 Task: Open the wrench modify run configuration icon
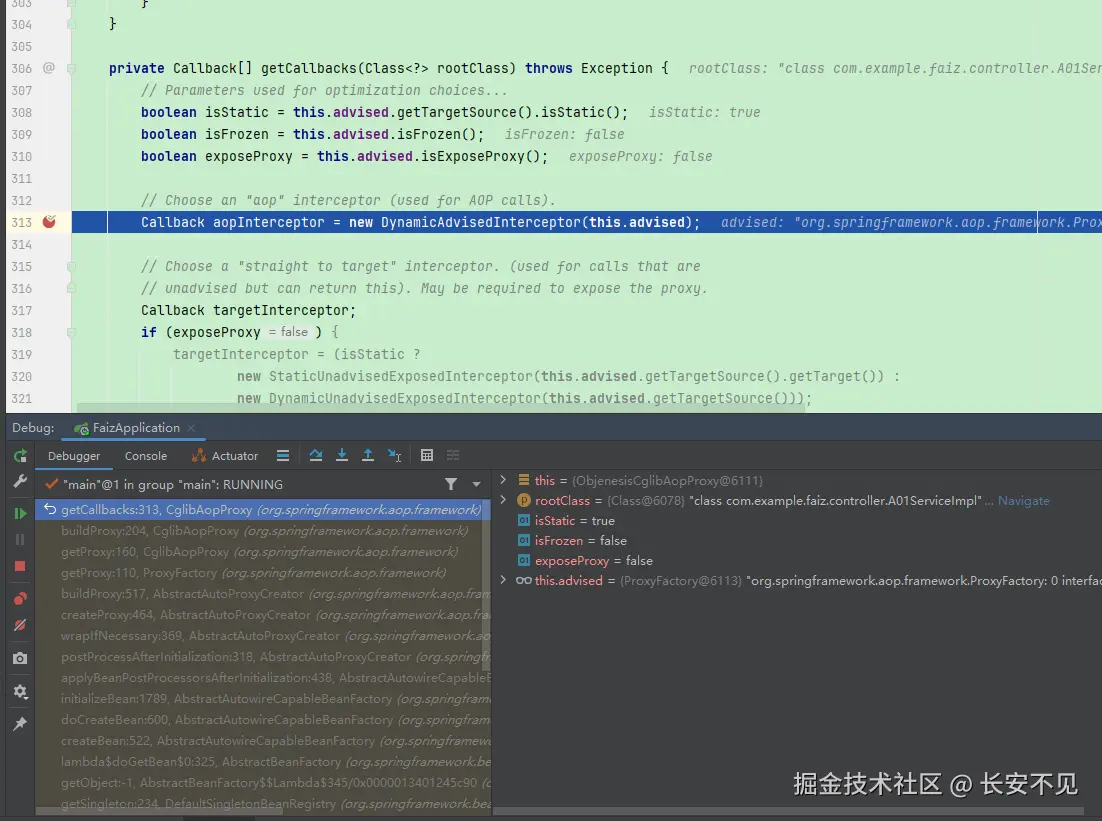pos(20,481)
